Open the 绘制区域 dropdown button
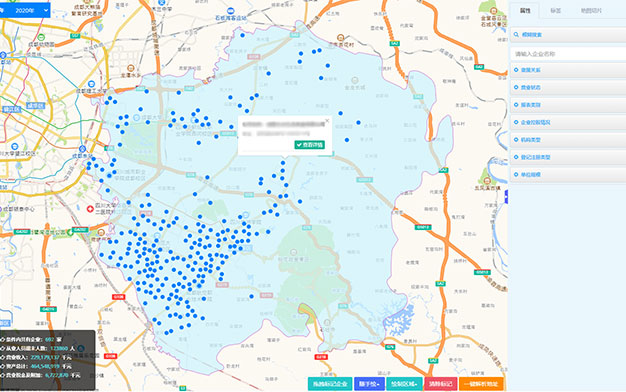Viewport: 626px width, 392px height. [404, 384]
